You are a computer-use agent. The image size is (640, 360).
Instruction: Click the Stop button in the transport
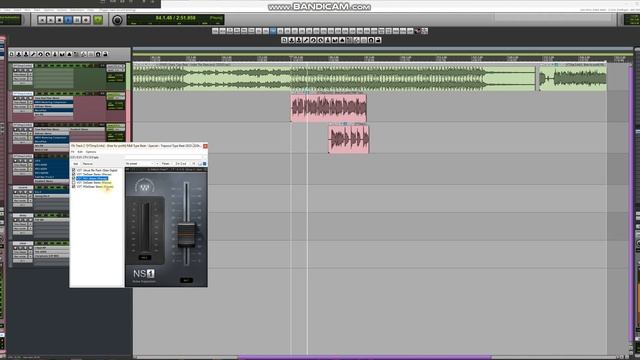click(x=60, y=20)
